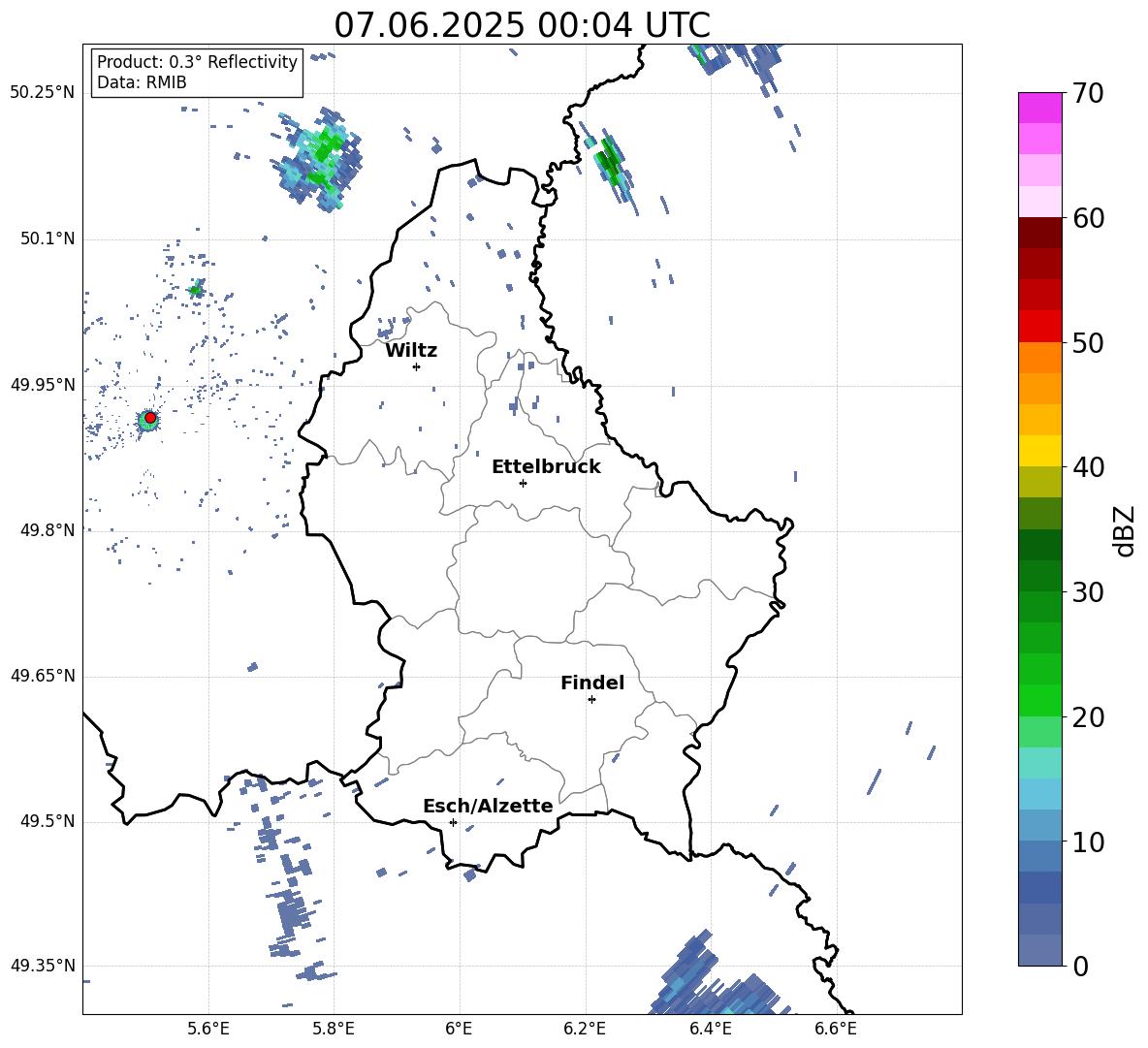The image size is (1148, 1048).
Task: Click the 'Product: 0.3° Reflectivity' legend text
Action: coord(197,61)
